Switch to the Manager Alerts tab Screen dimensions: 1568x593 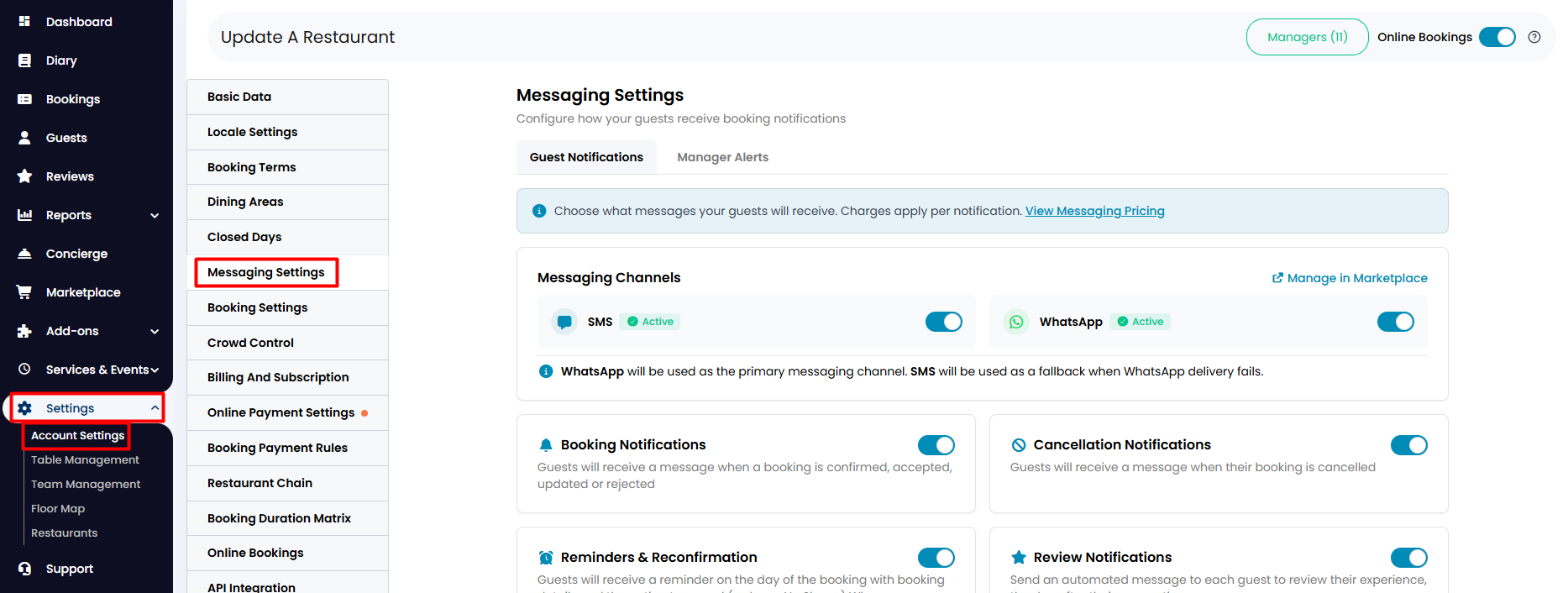coord(722,157)
